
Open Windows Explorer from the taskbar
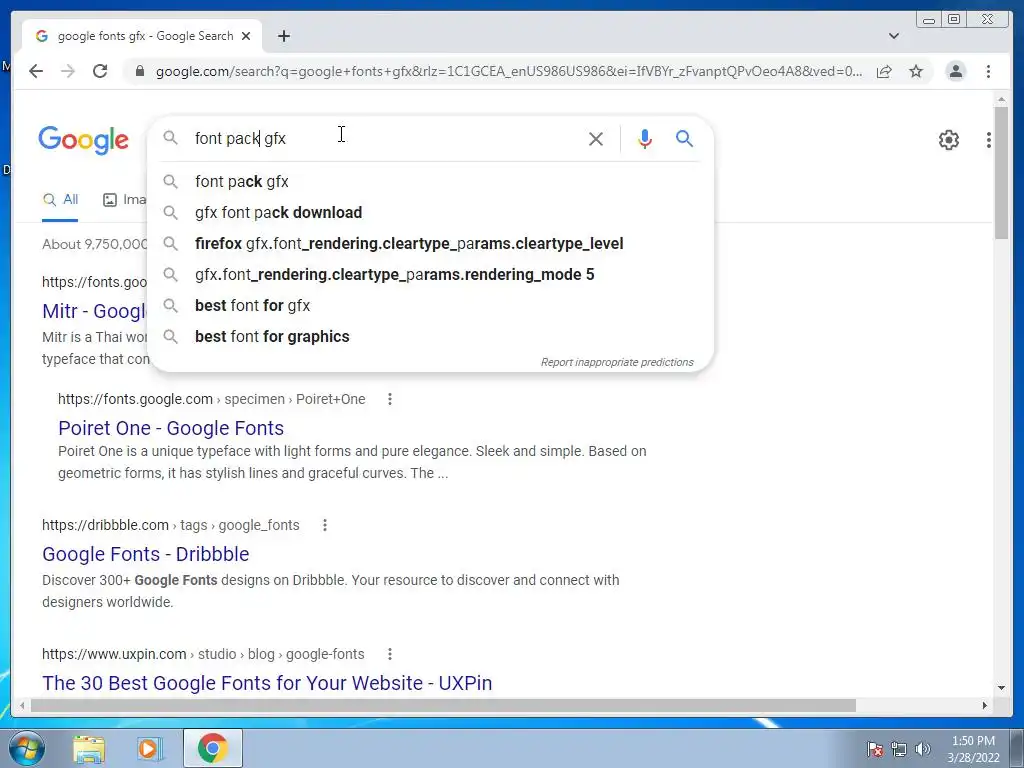tap(89, 748)
